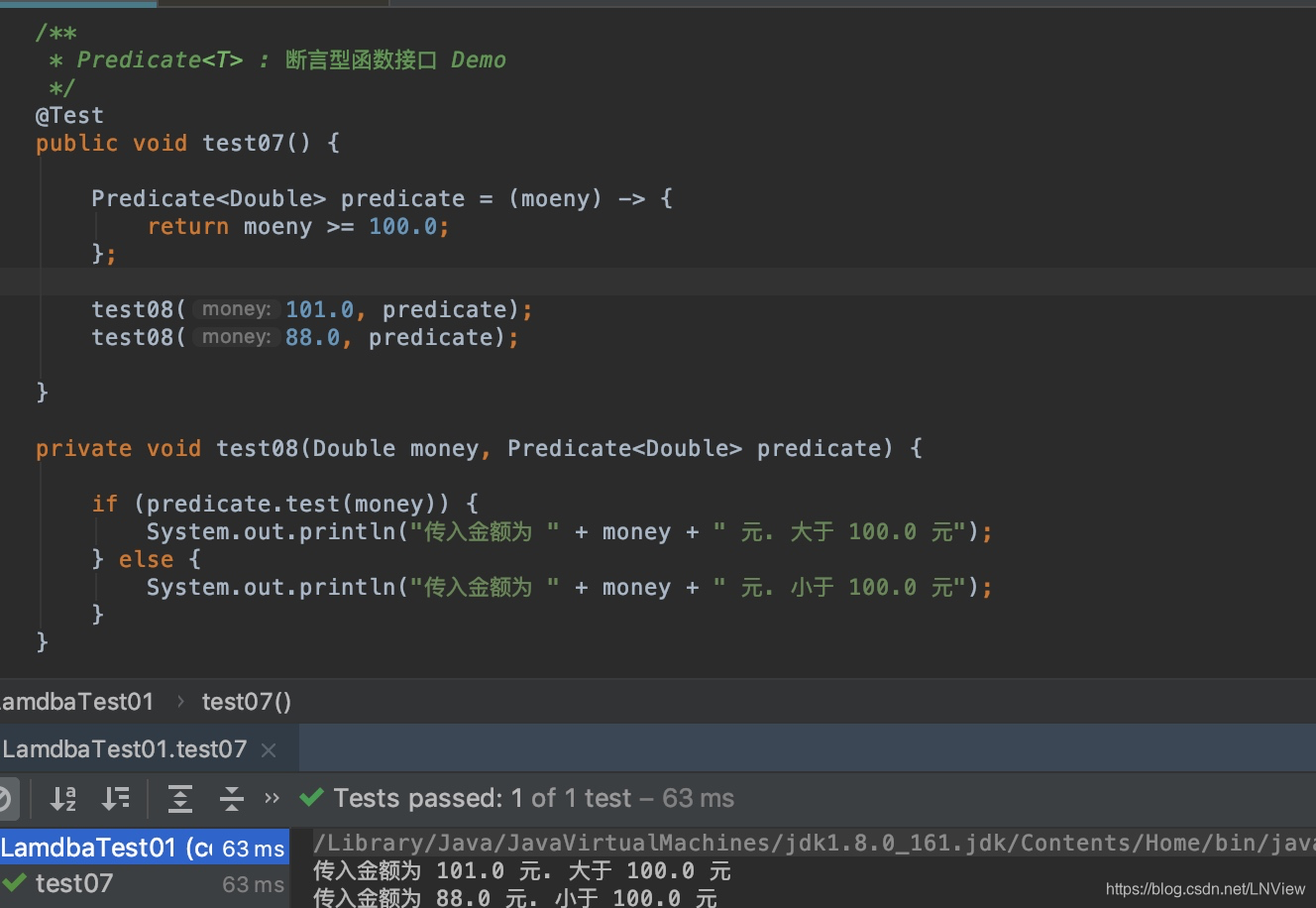Screen dimensions: 1316x908
Task: Click Predicate<Double> predicate variable declaration
Action: (x=277, y=198)
